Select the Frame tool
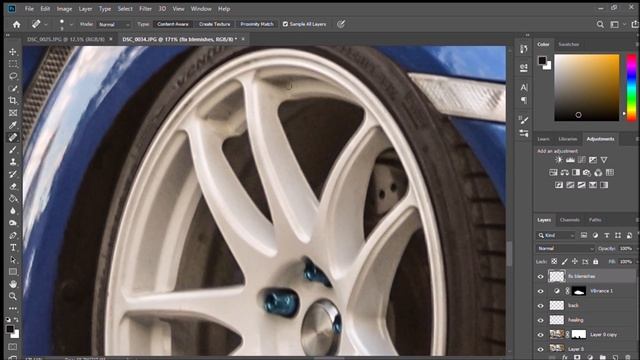Screen dimensions: 640x360 click(x=13, y=113)
